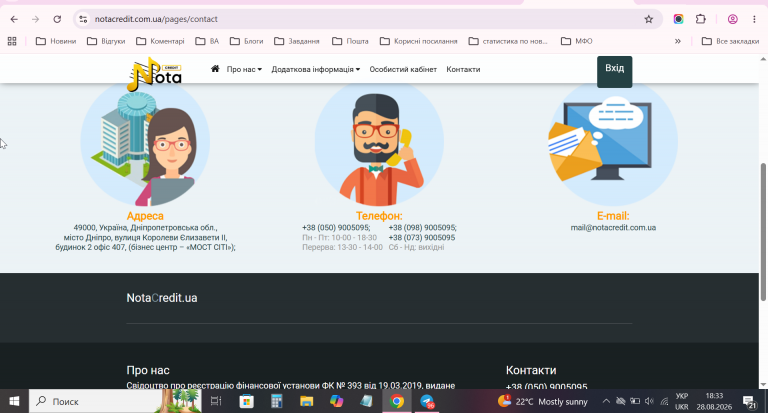Open the apps grid in bookmarks bar
This screenshot has width=768, height=413.
(12, 41)
